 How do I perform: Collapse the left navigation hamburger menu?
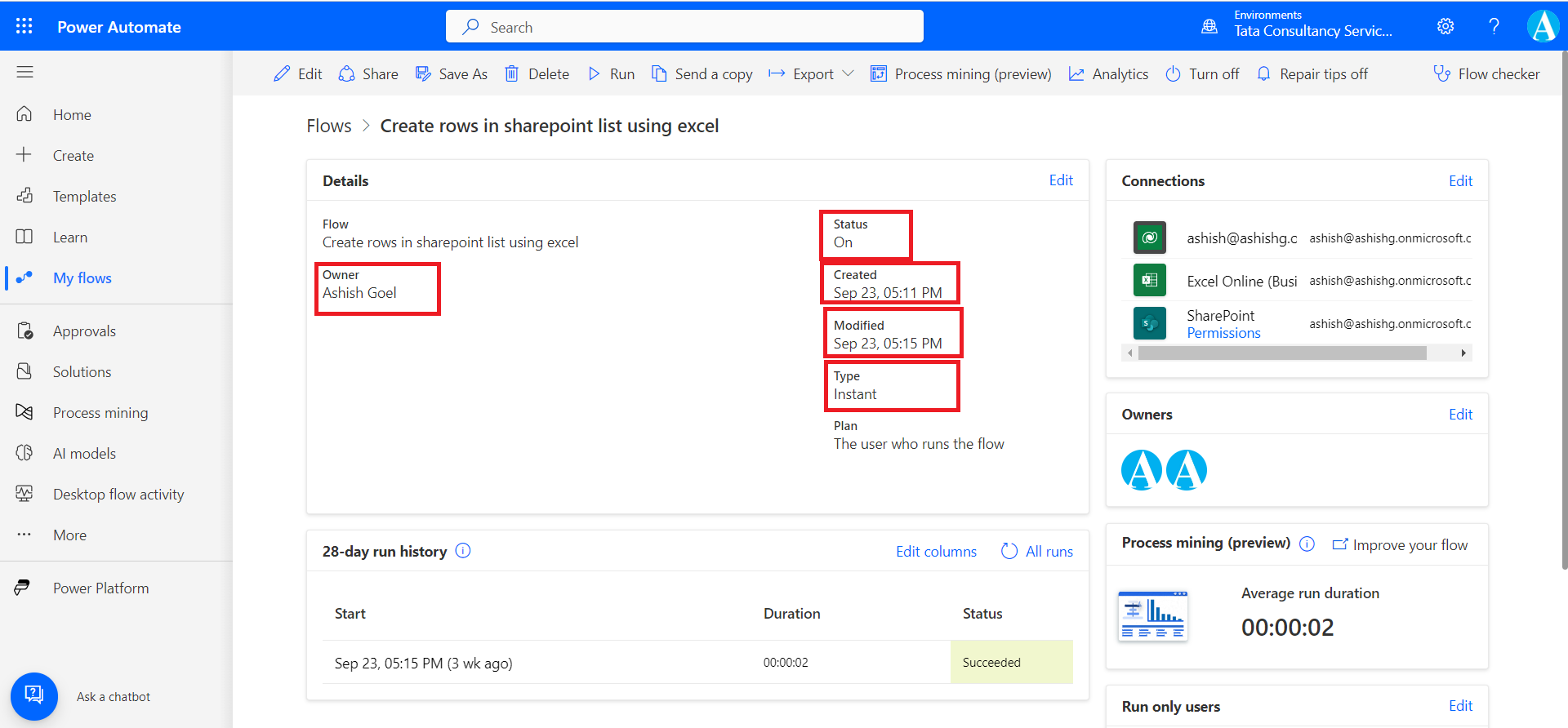(x=24, y=72)
